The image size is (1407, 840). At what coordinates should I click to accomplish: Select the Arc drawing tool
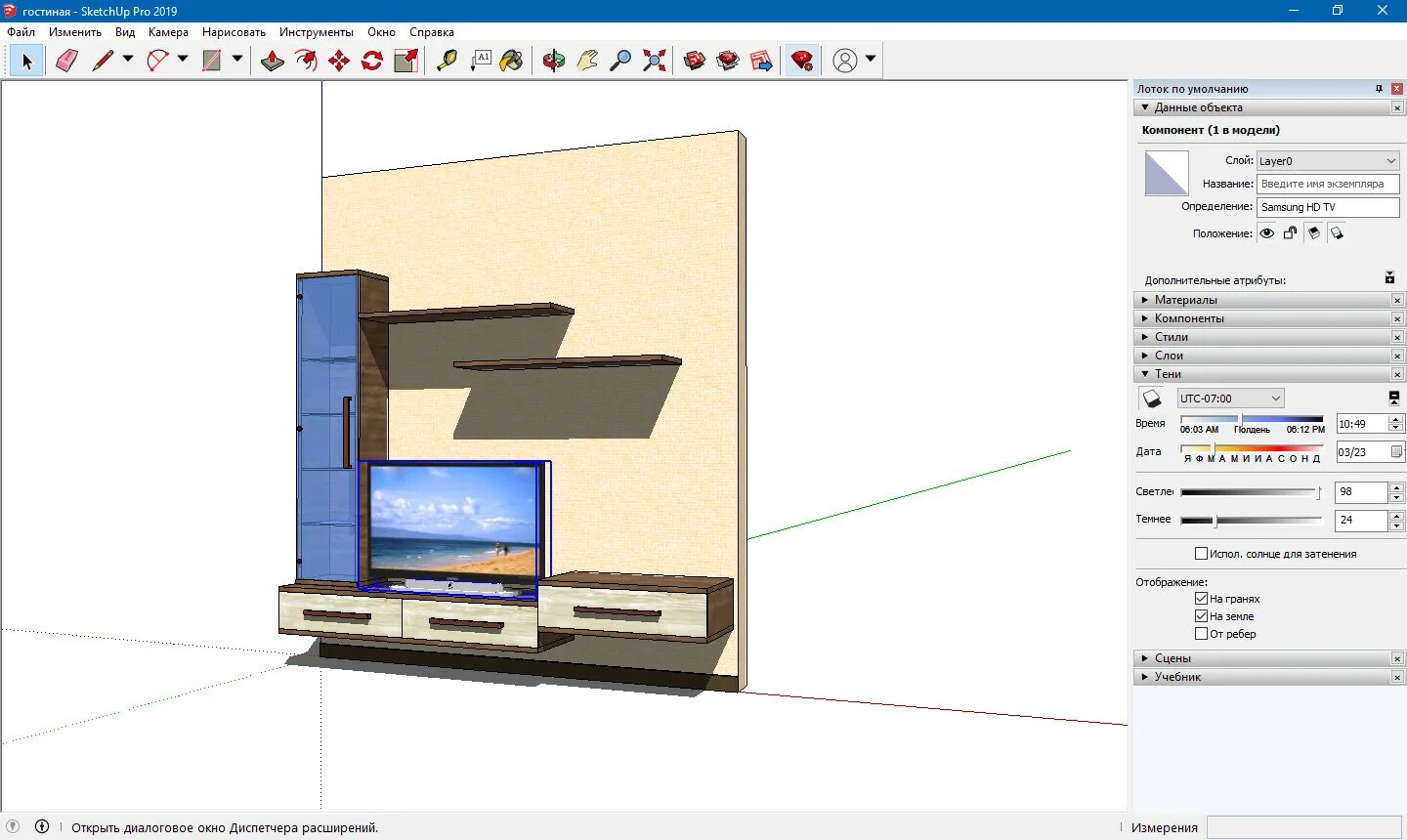click(157, 61)
